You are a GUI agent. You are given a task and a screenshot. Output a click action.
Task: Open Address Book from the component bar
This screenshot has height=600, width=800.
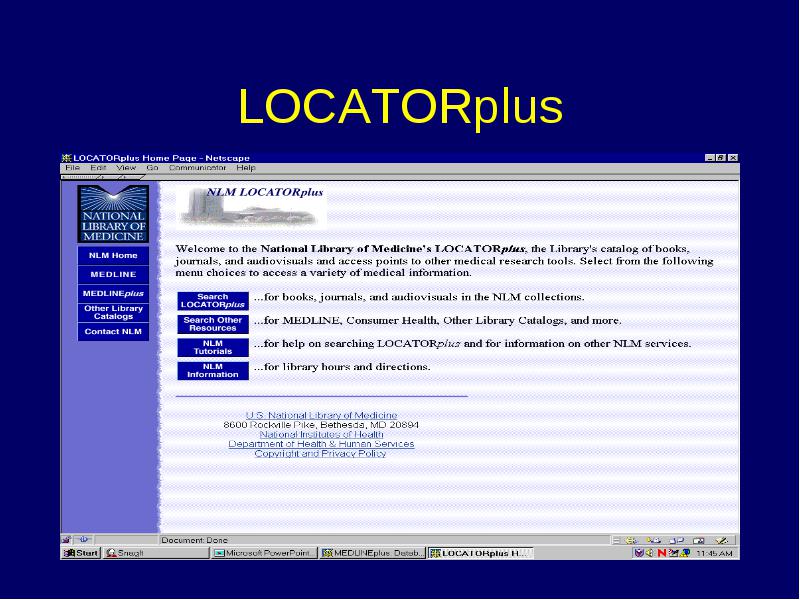[x=698, y=540]
